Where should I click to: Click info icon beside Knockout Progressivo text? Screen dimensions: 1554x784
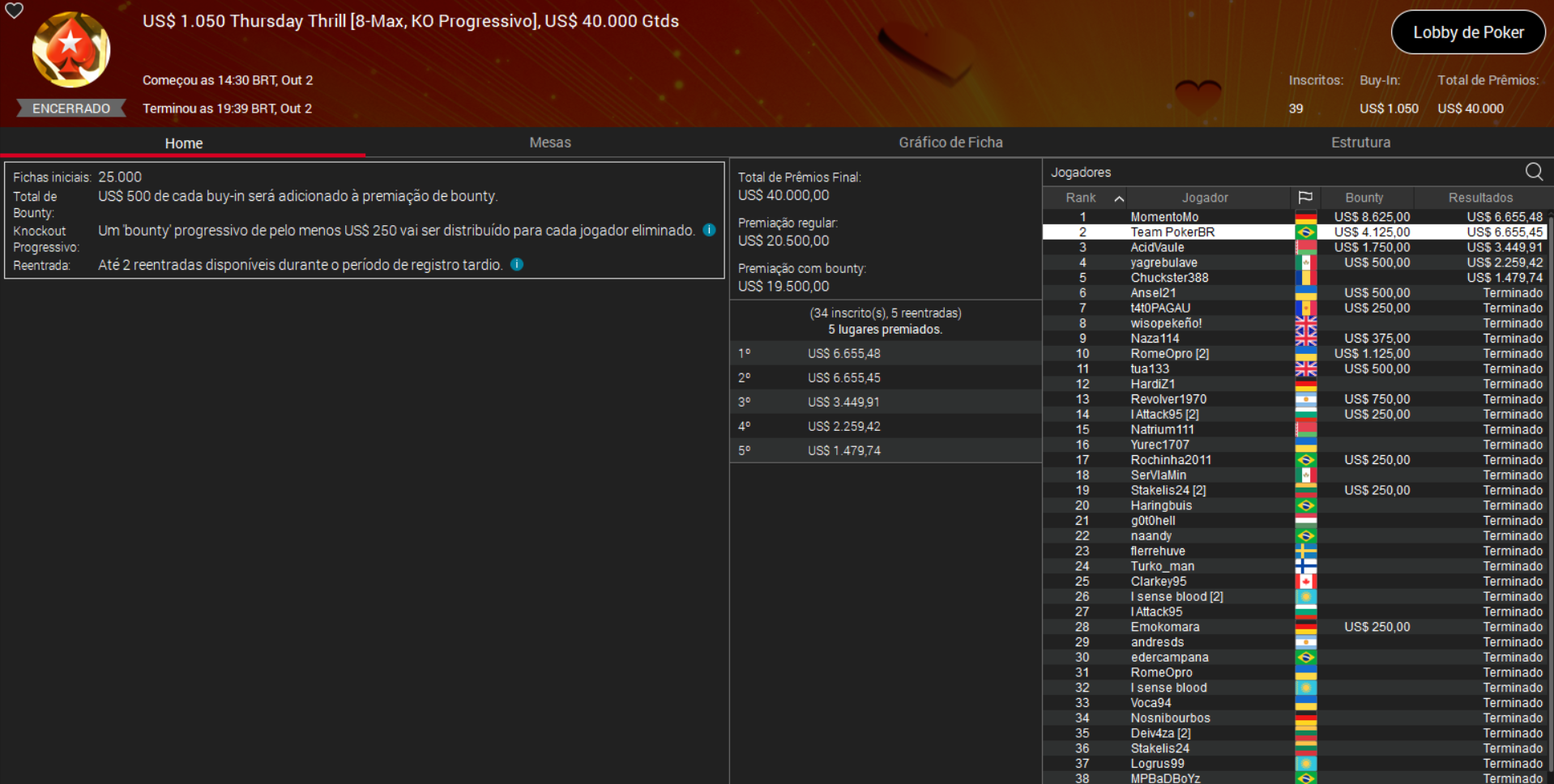point(709,230)
